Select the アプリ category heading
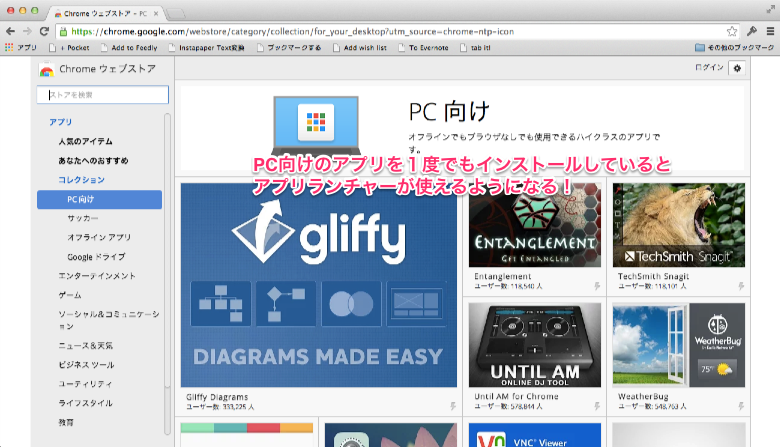This screenshot has height=447, width=780. point(60,122)
